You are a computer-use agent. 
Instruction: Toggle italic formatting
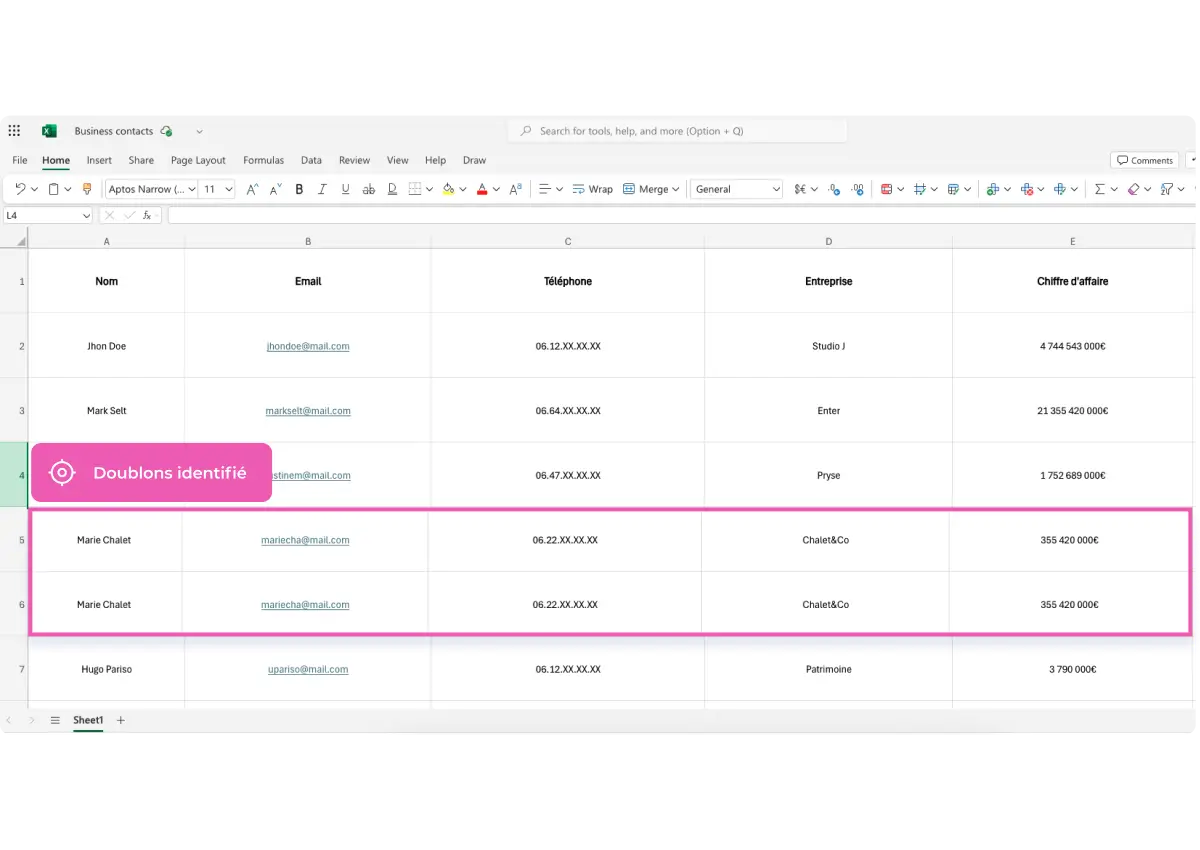tap(322, 189)
